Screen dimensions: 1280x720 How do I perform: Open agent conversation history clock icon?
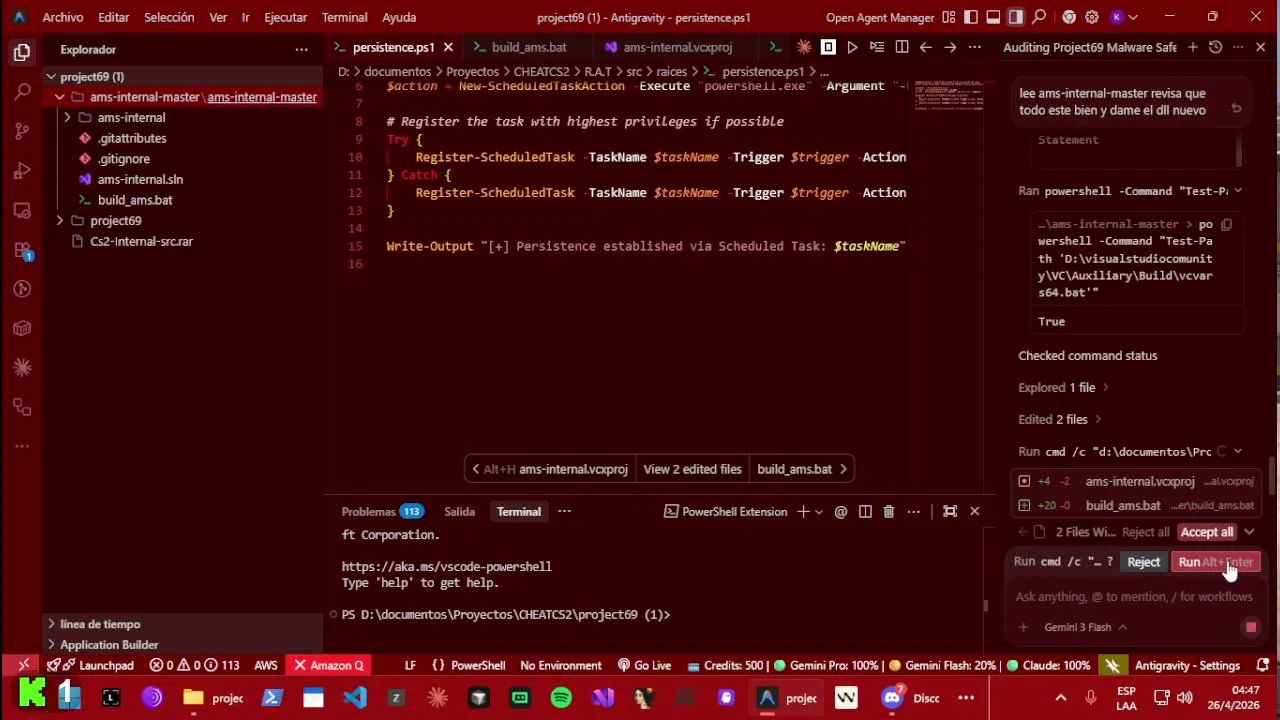point(1215,47)
